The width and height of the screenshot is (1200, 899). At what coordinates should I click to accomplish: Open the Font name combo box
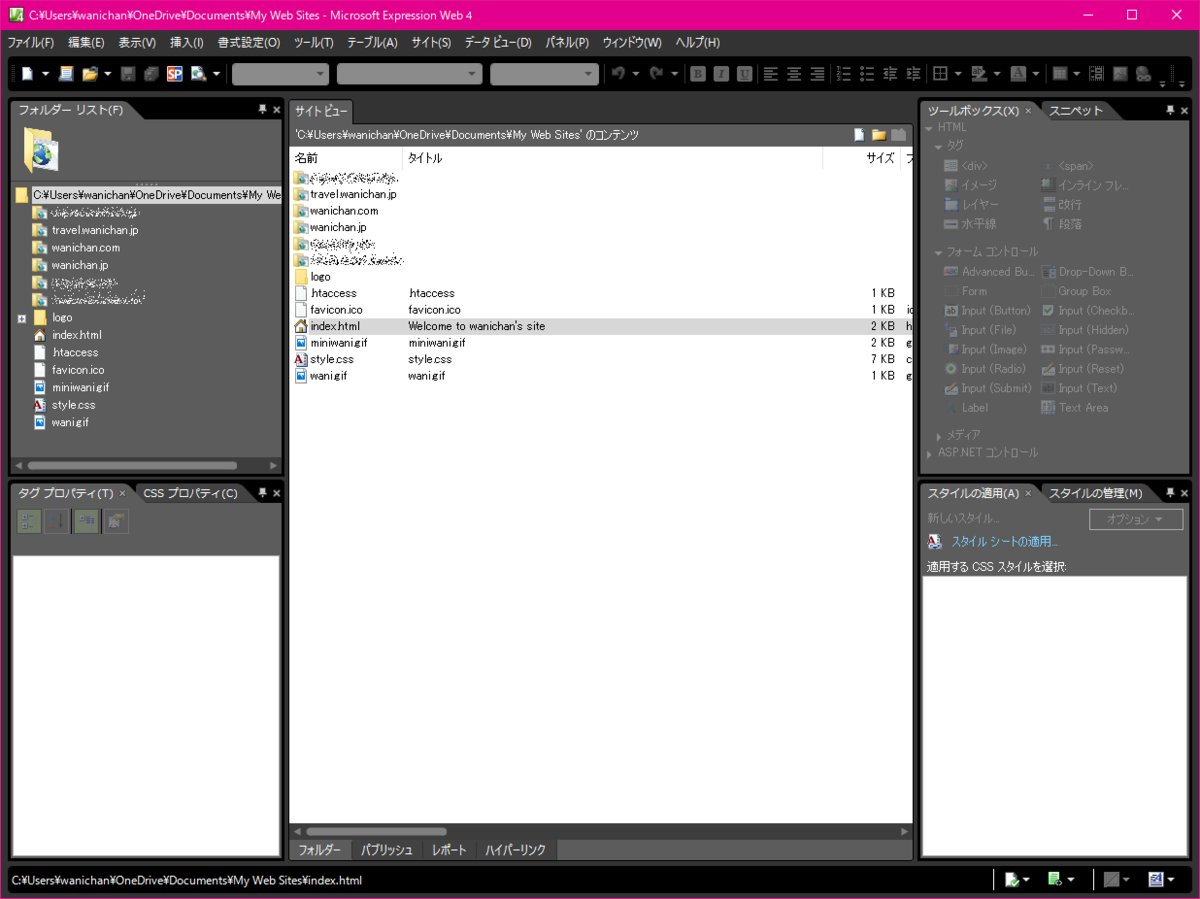(410, 74)
